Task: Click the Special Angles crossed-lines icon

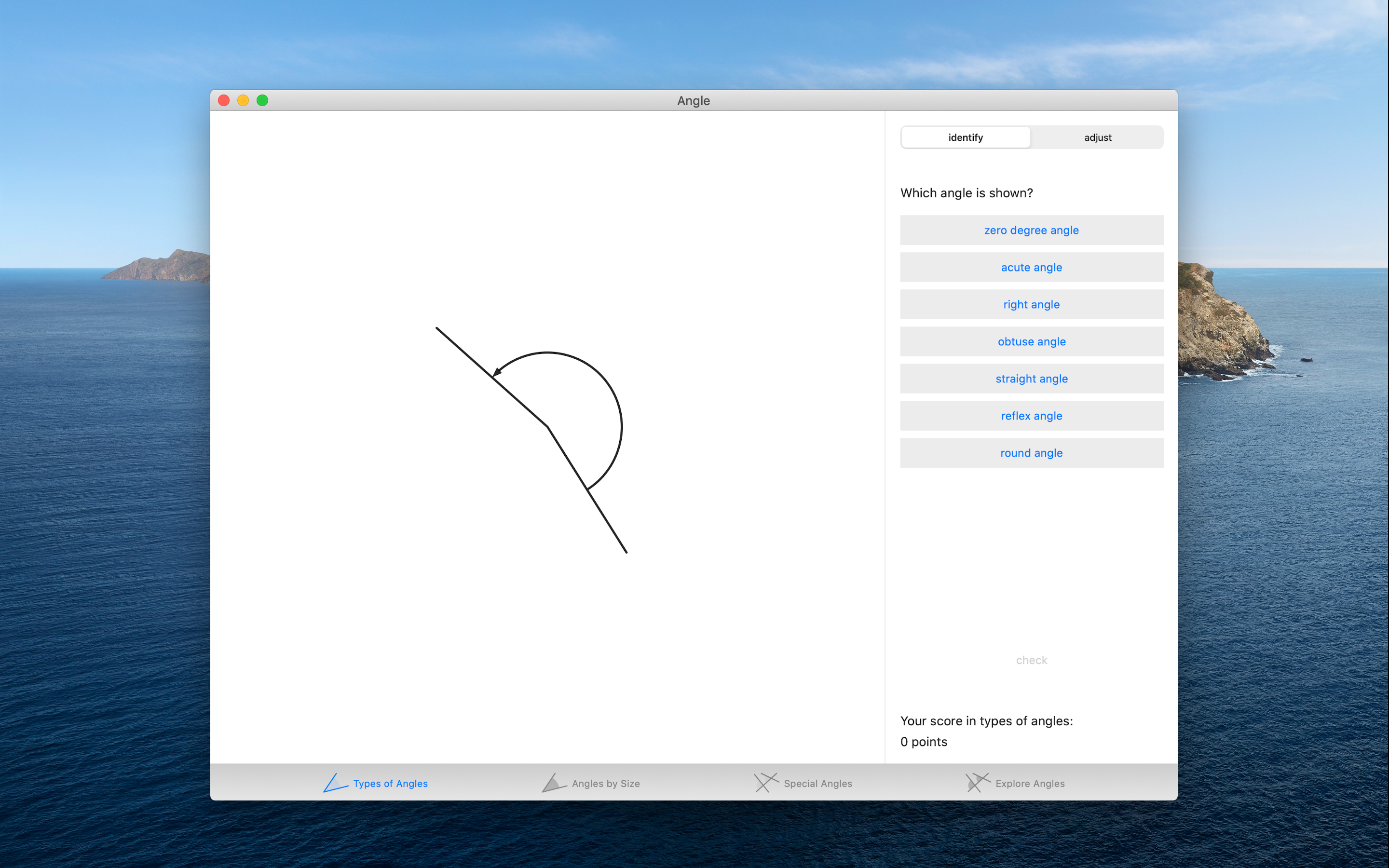Action: point(766,783)
